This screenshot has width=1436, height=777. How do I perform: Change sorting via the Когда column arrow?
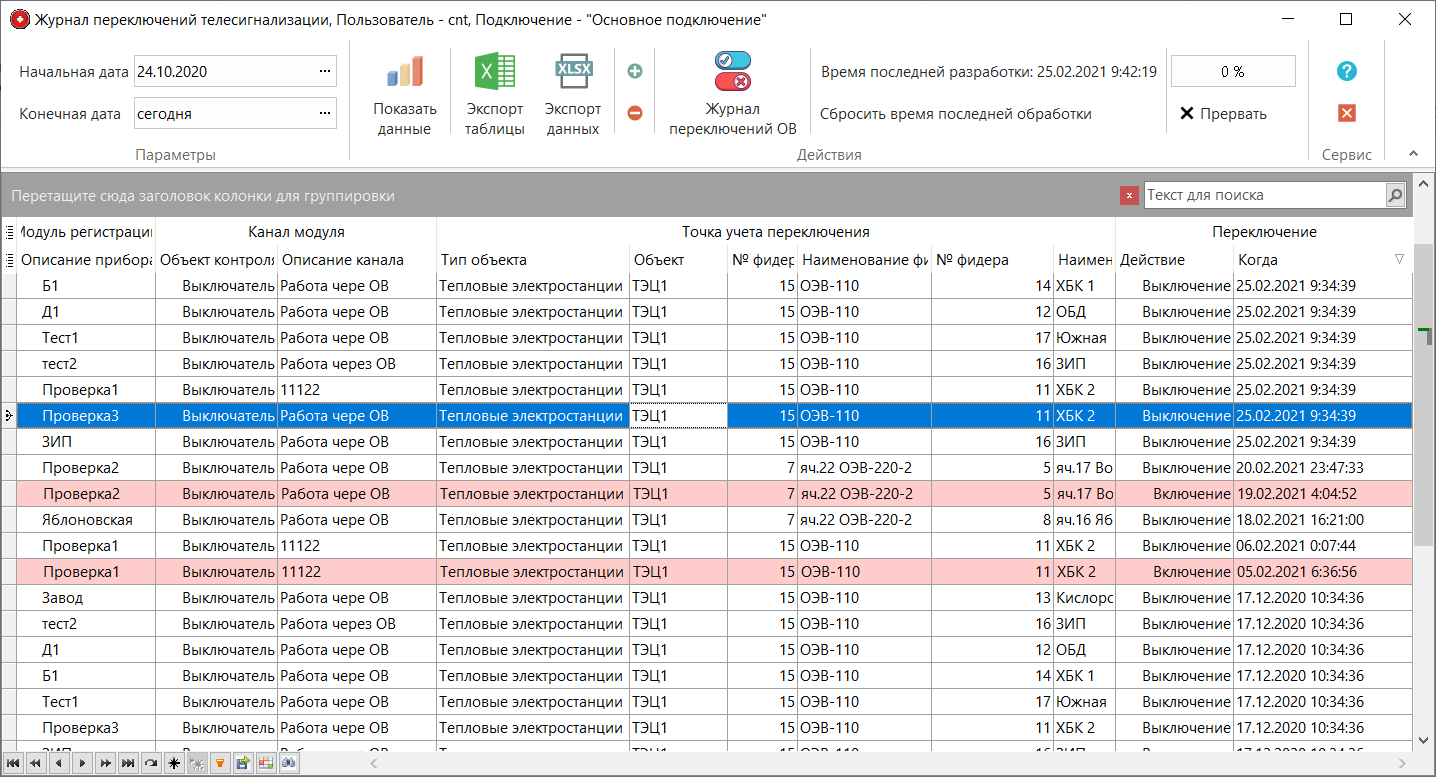pyautogui.click(x=1399, y=259)
